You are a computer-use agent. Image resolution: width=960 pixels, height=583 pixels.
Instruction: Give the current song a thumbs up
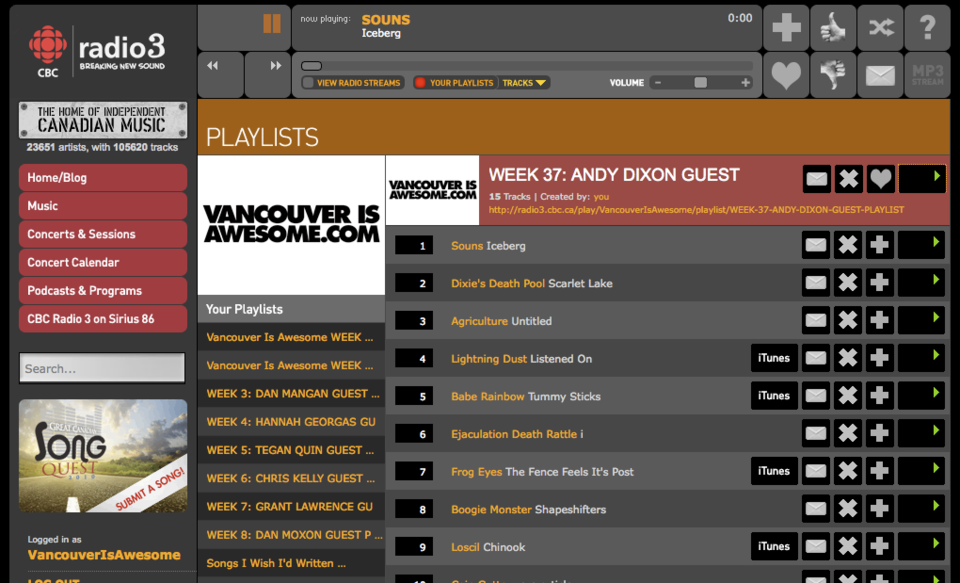click(833, 28)
